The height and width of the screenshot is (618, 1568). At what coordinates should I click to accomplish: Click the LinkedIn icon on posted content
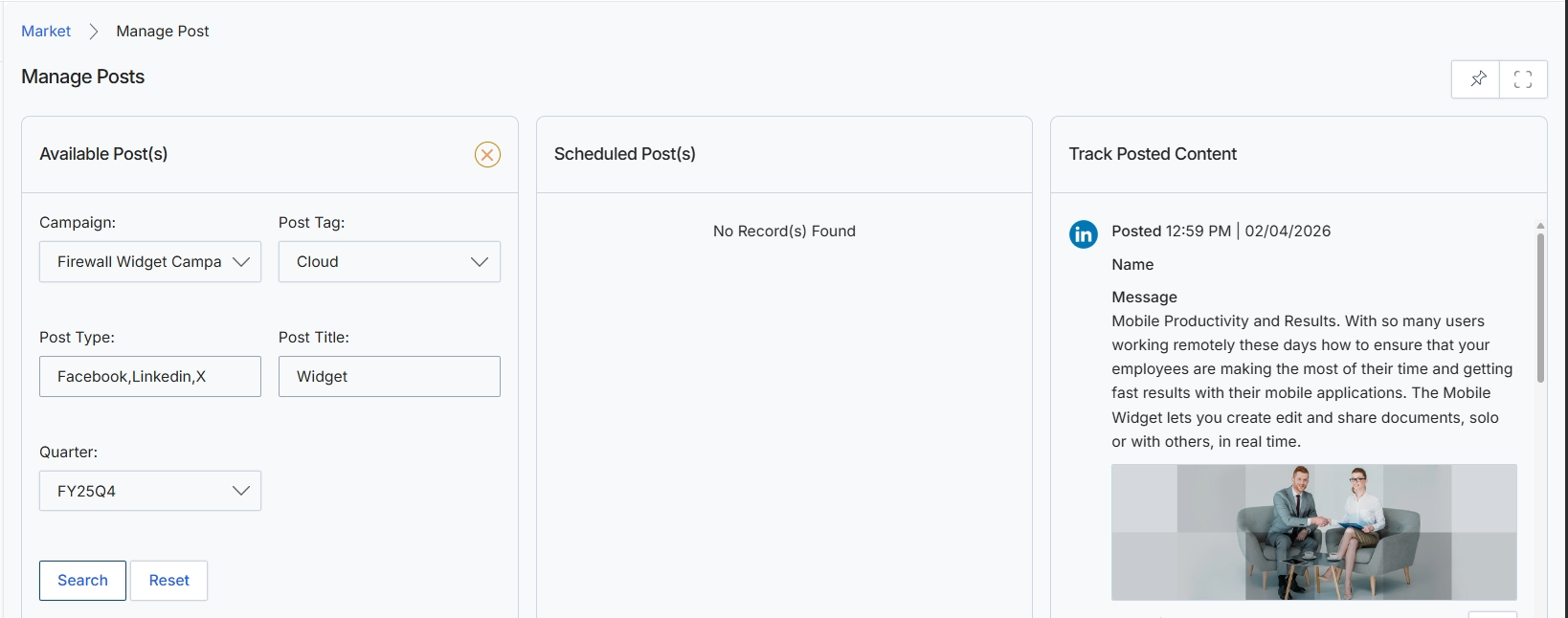point(1084,234)
